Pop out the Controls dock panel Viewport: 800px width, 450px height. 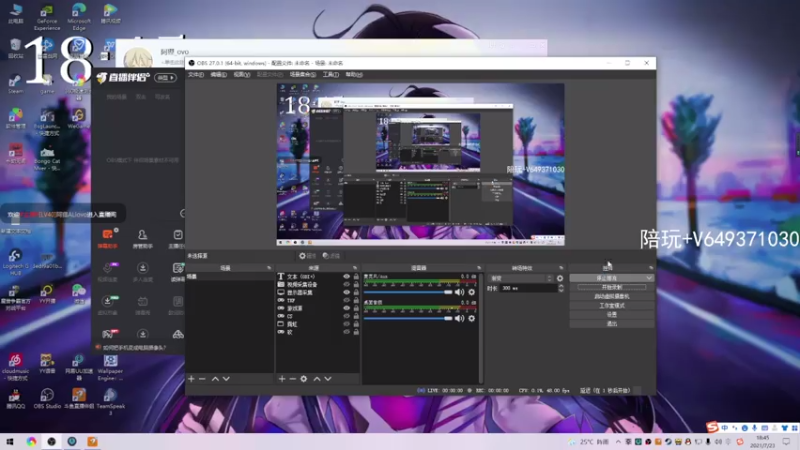click(x=651, y=268)
